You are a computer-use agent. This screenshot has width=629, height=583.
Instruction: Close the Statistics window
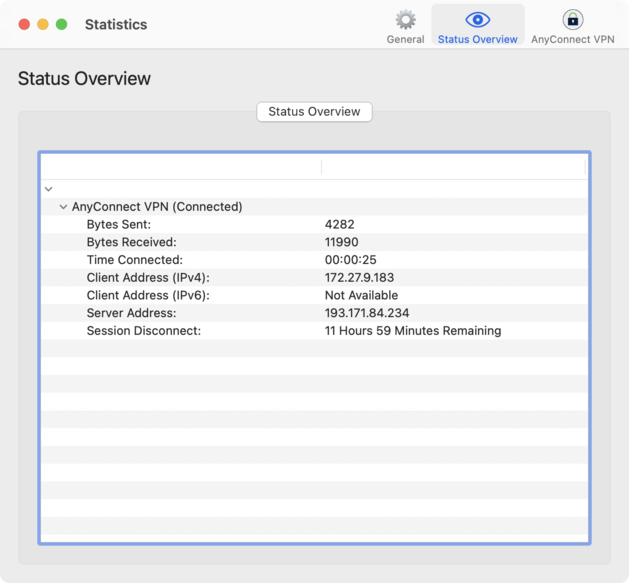[25, 24]
